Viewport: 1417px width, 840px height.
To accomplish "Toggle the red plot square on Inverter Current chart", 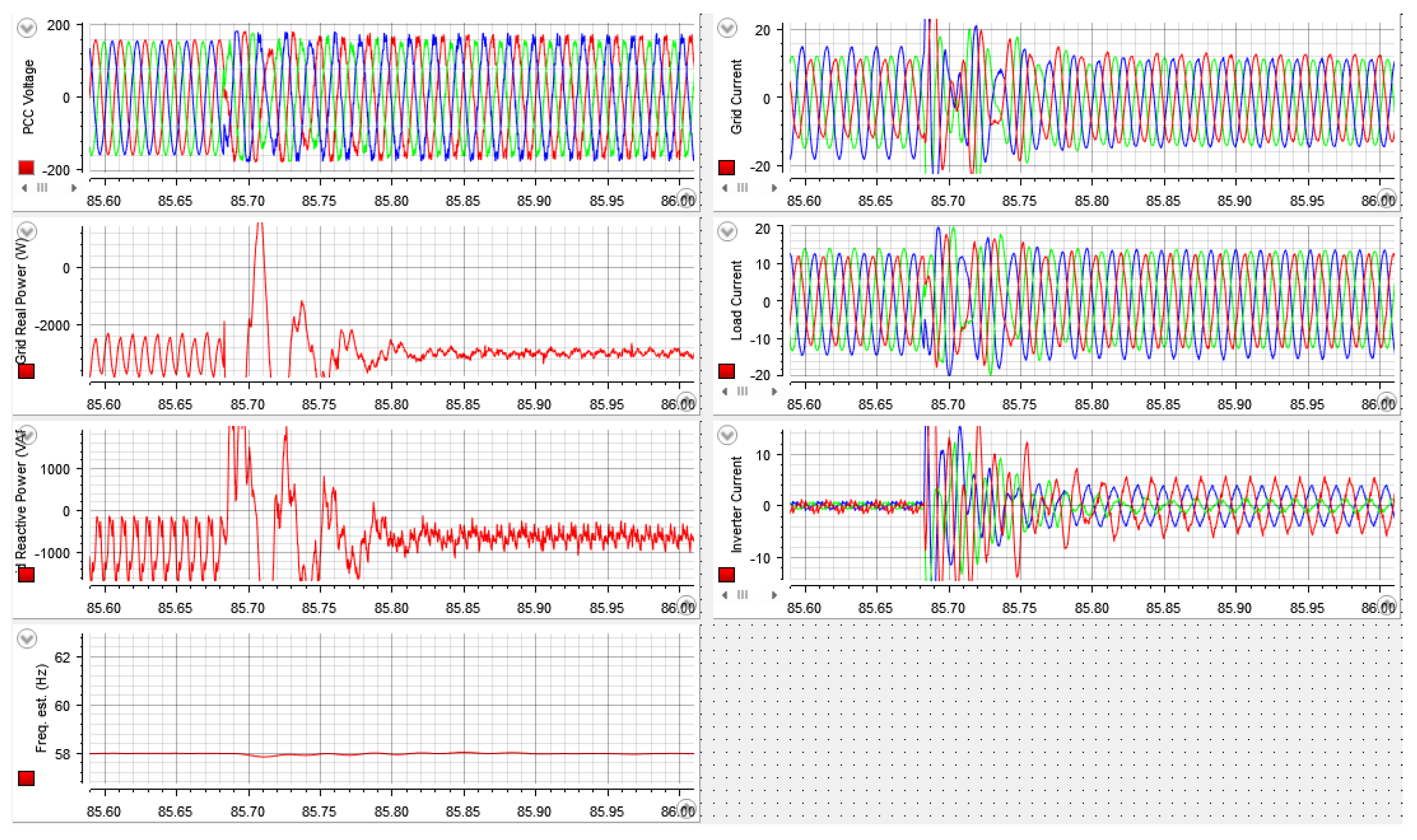I will tap(727, 575).
